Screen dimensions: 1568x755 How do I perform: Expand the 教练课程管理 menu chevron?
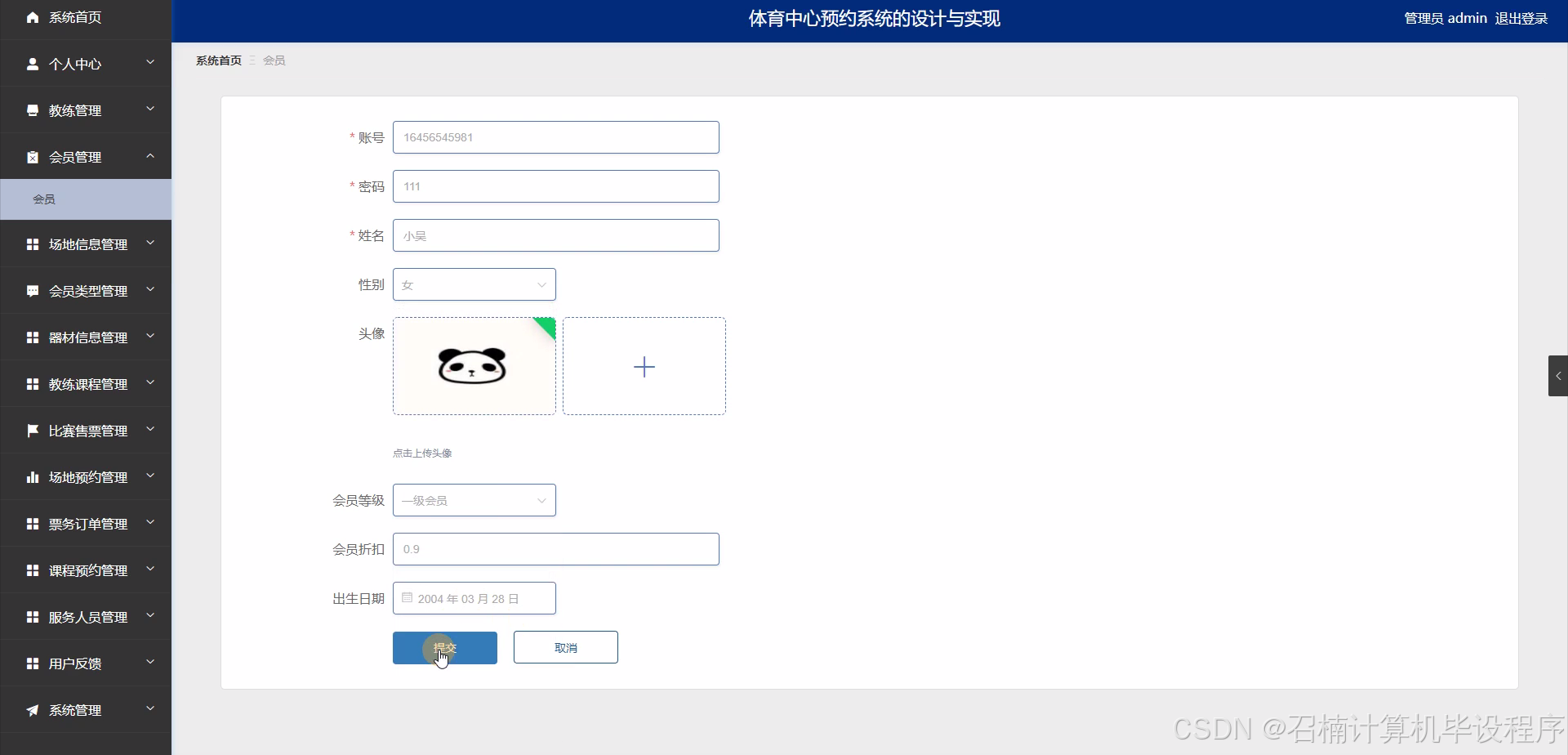coord(150,383)
